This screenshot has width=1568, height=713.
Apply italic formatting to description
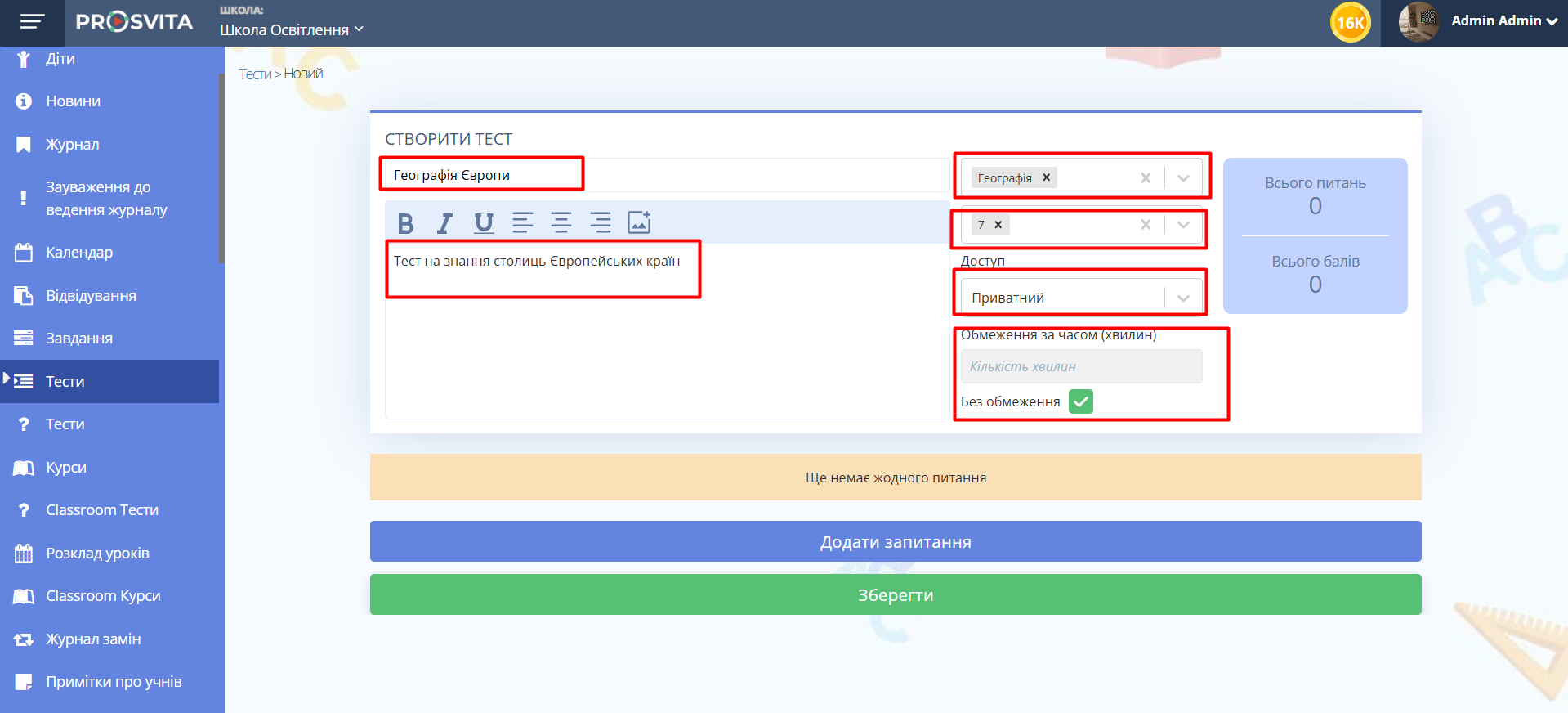[444, 222]
